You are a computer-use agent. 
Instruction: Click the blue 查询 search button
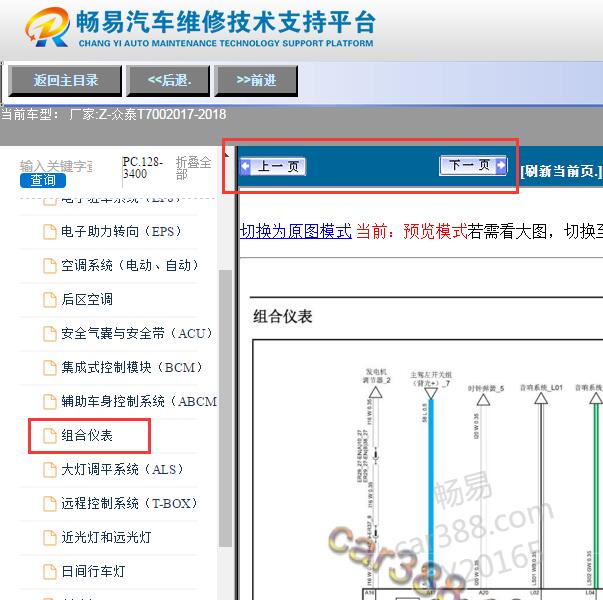(x=43, y=180)
